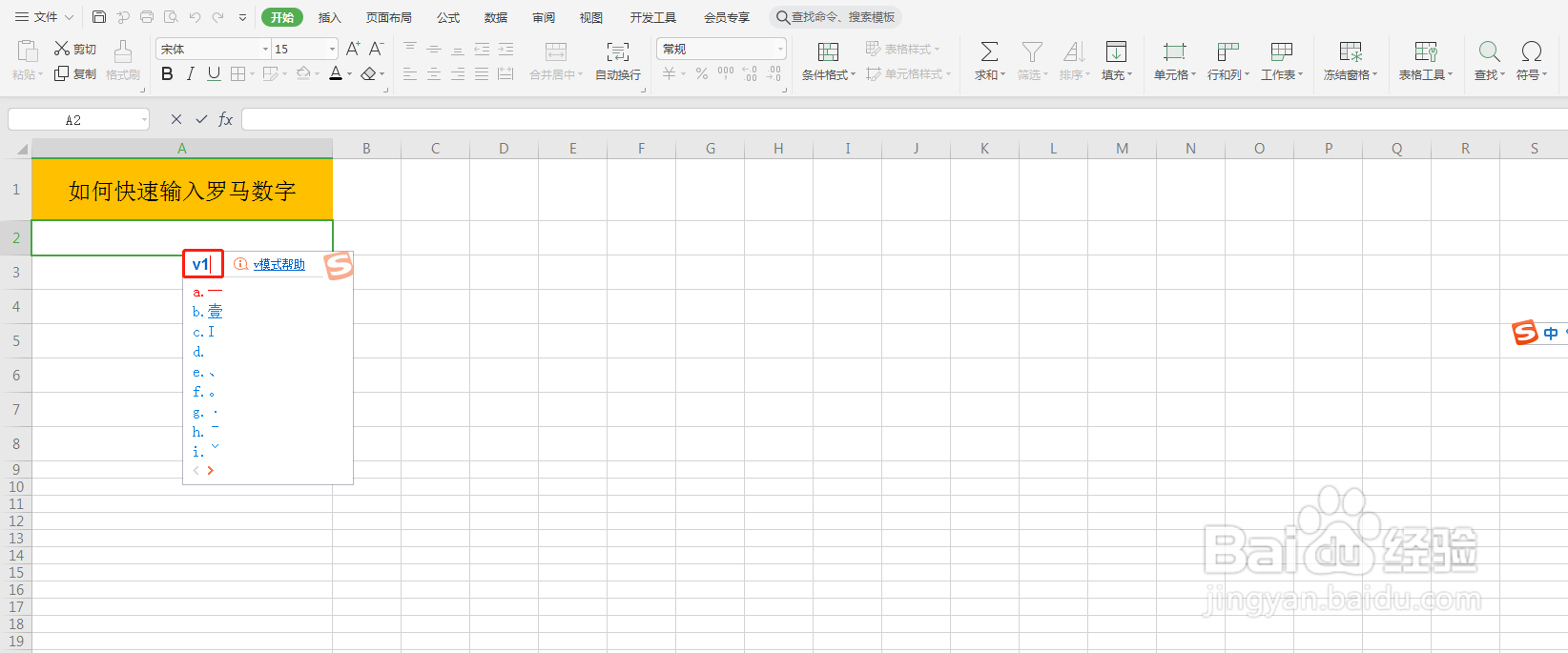
Task: Click the Save icon in quick access toolbar
Action: 99,17
